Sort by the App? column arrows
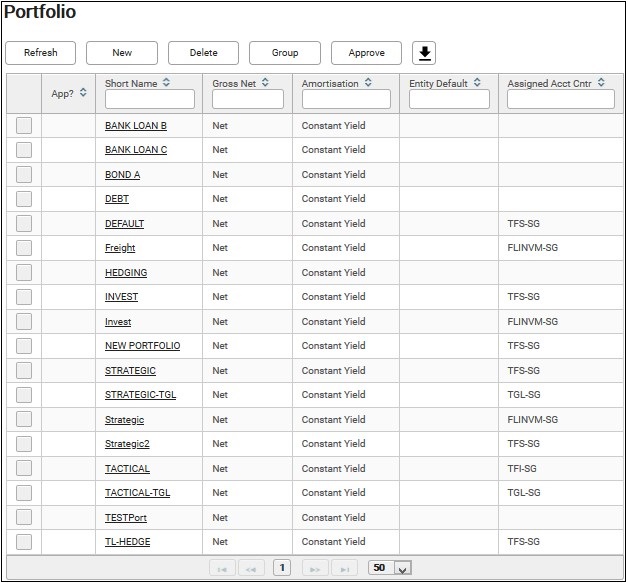This screenshot has height=583, width=628. [x=83, y=92]
